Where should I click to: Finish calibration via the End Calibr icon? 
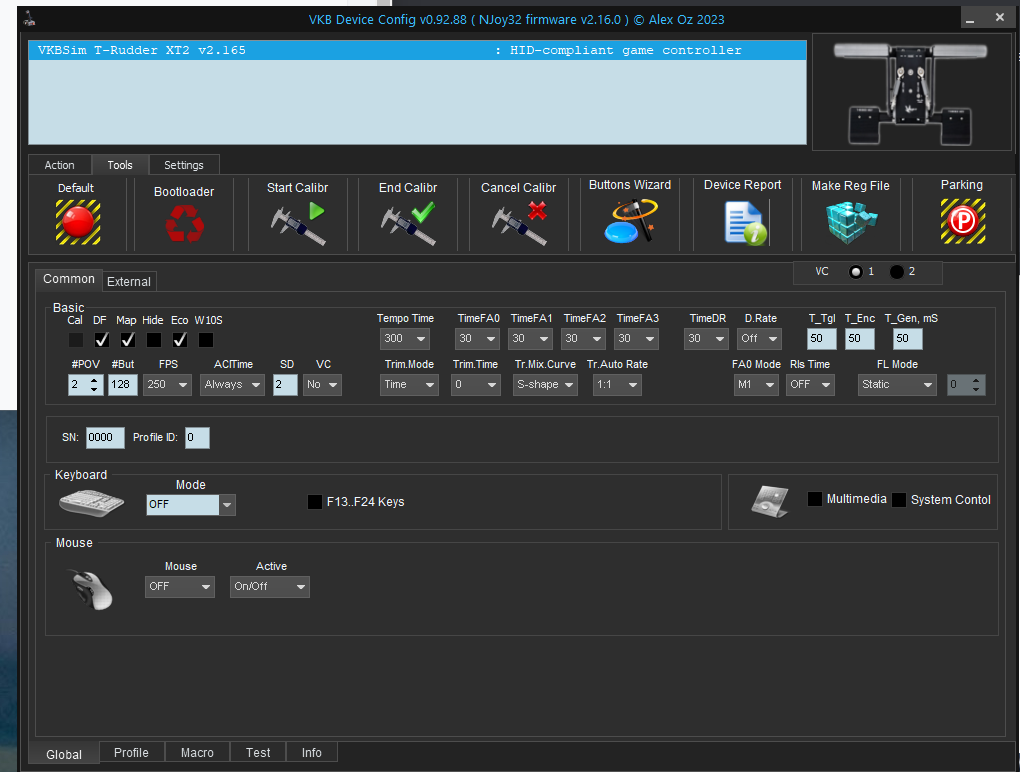[408, 223]
